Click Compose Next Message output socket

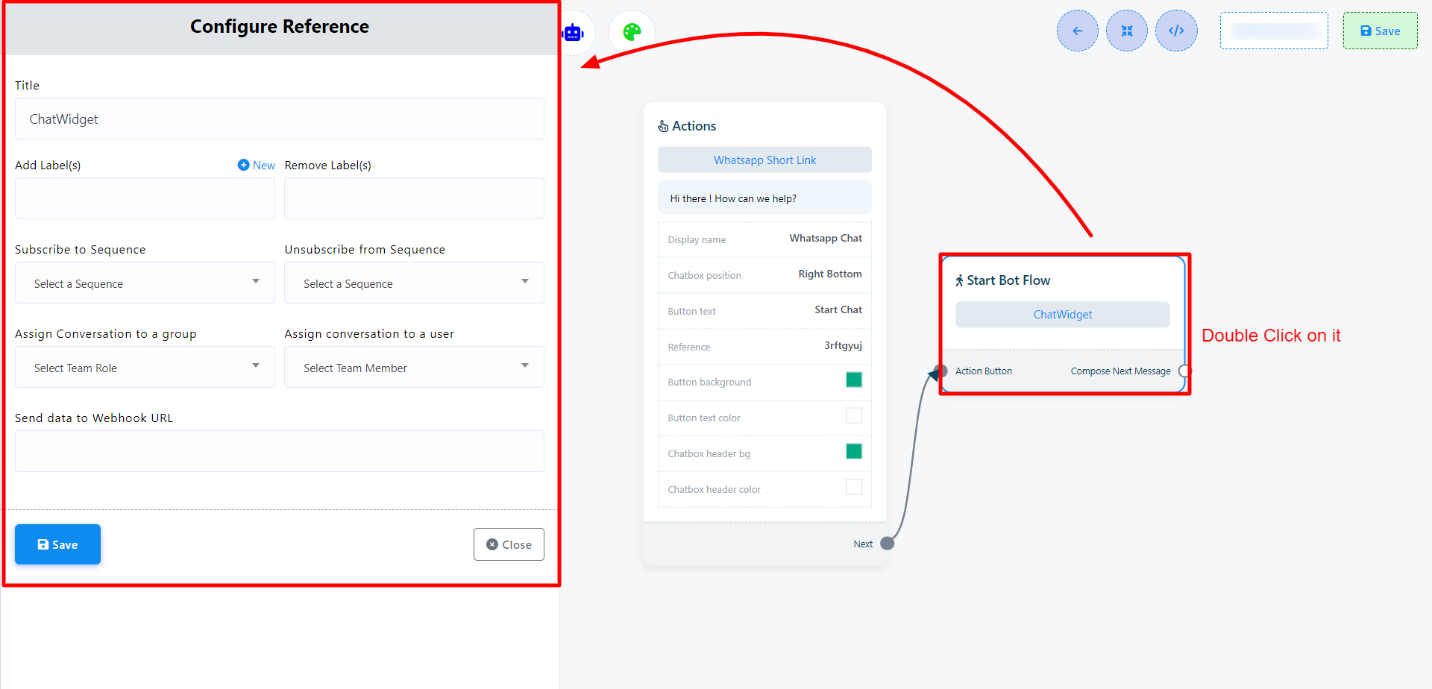point(1184,371)
